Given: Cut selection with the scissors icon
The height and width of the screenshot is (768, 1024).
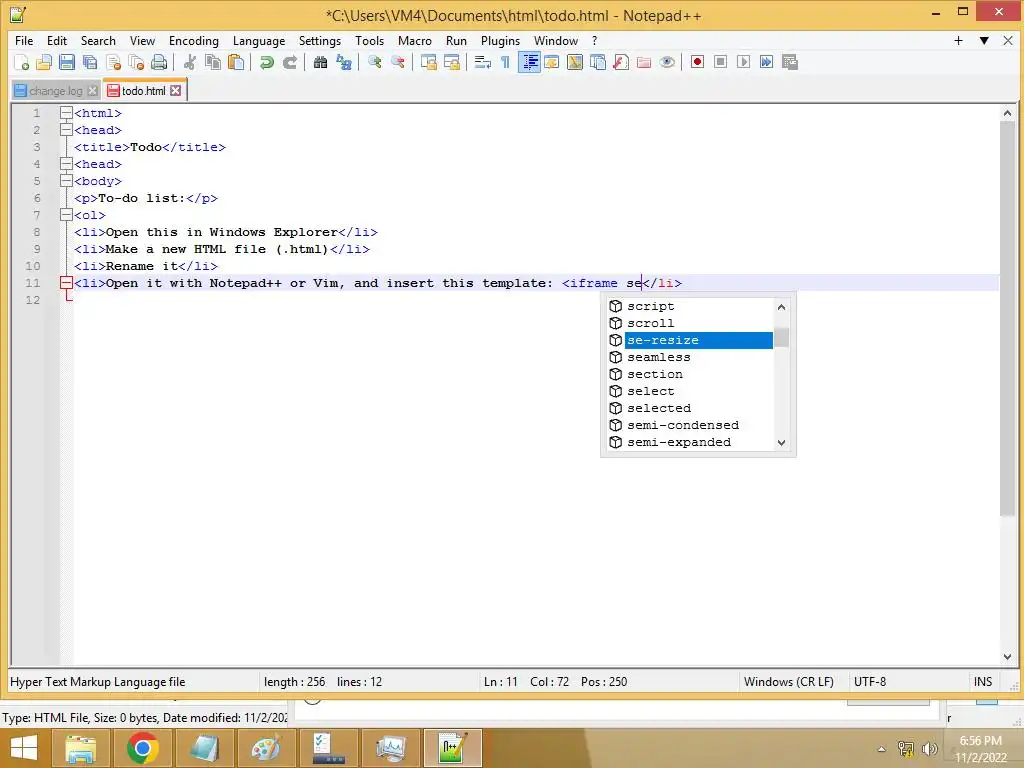Looking at the screenshot, I should [189, 63].
